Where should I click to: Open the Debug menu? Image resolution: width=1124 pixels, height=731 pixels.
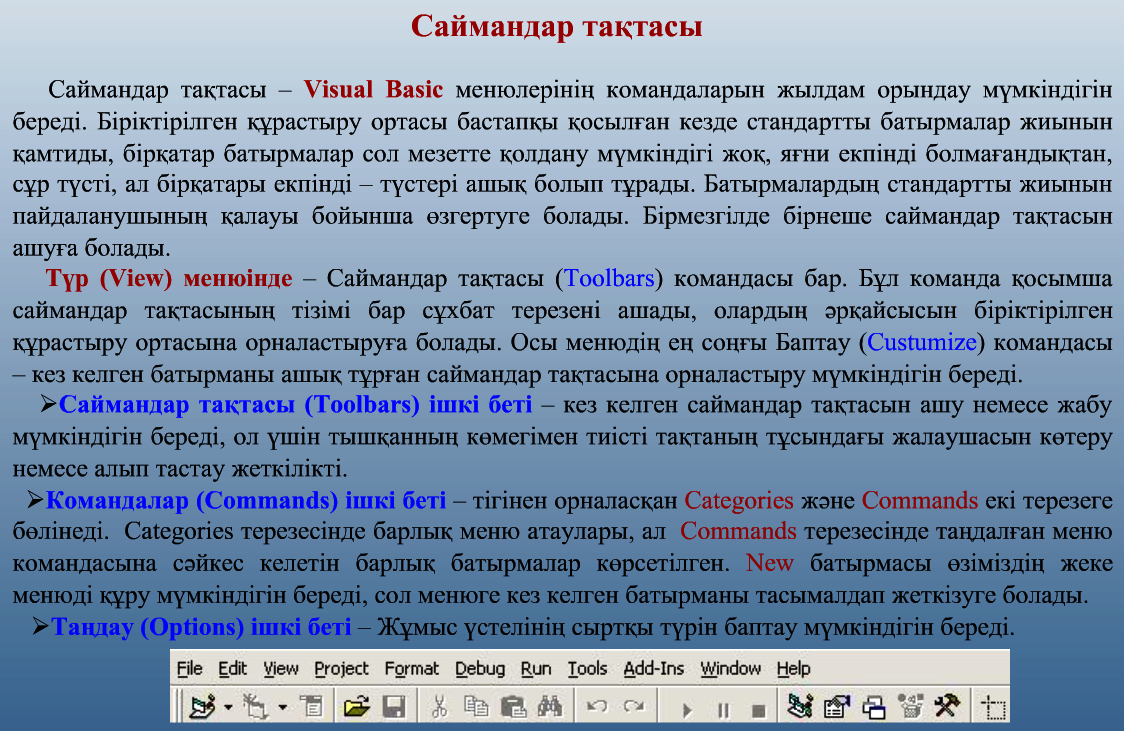point(480,669)
